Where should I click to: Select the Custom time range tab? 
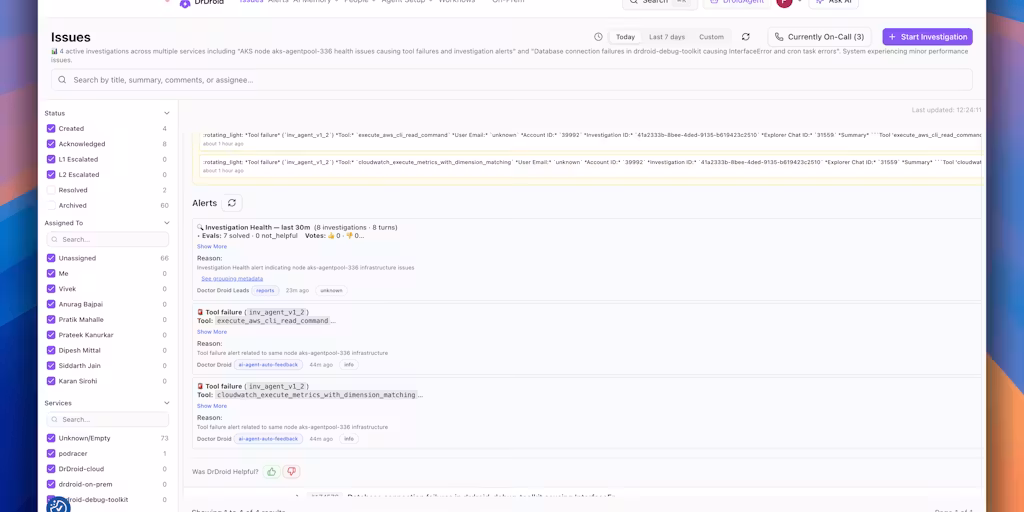tap(711, 37)
